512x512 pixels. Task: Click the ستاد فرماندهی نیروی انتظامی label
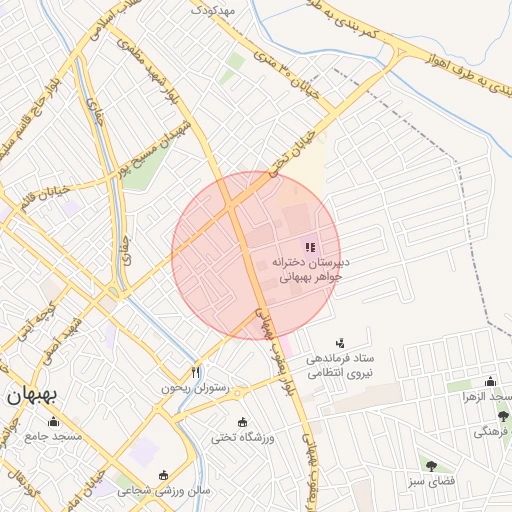[340, 366]
